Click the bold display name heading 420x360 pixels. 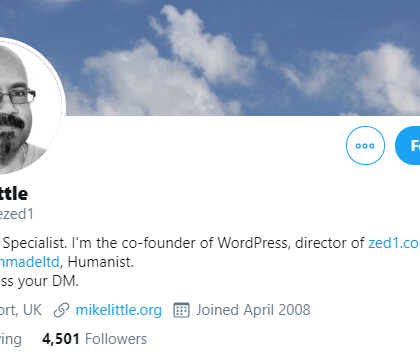pyautogui.click(x=14, y=194)
